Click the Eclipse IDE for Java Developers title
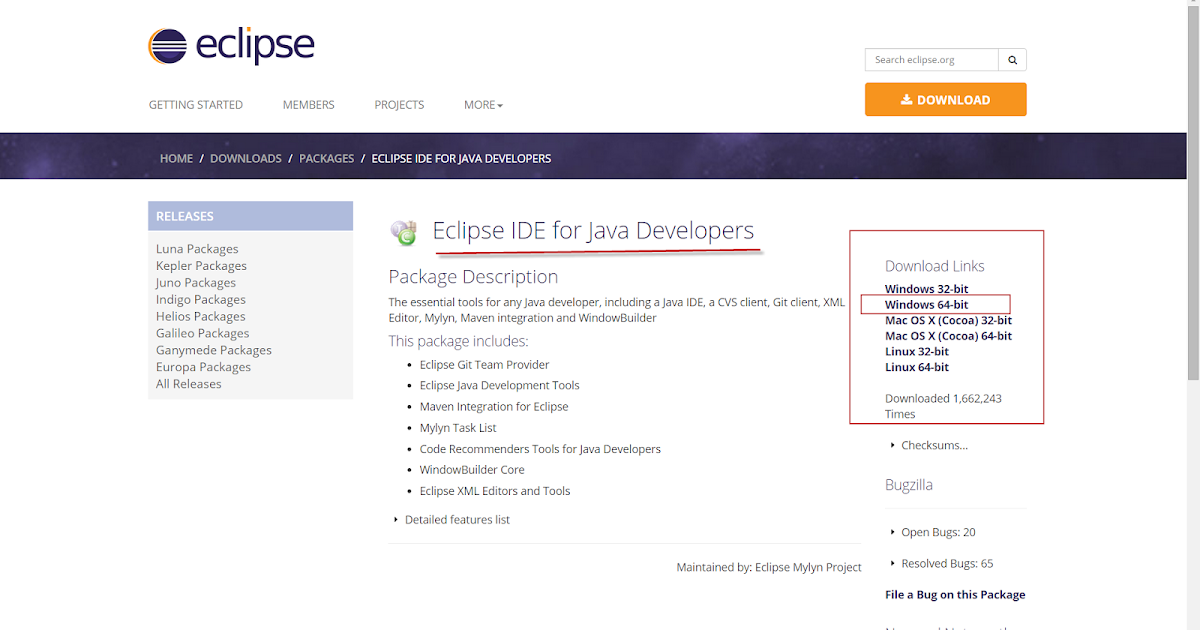The width and height of the screenshot is (1200, 630). 593,231
